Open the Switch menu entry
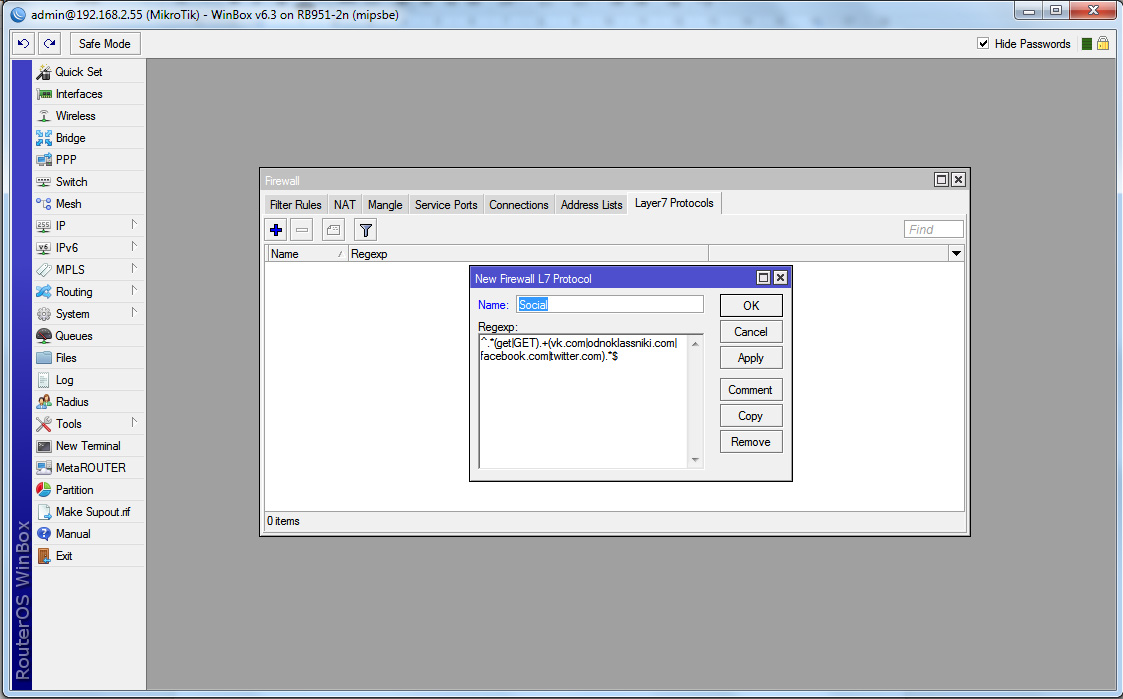 [x=89, y=182]
